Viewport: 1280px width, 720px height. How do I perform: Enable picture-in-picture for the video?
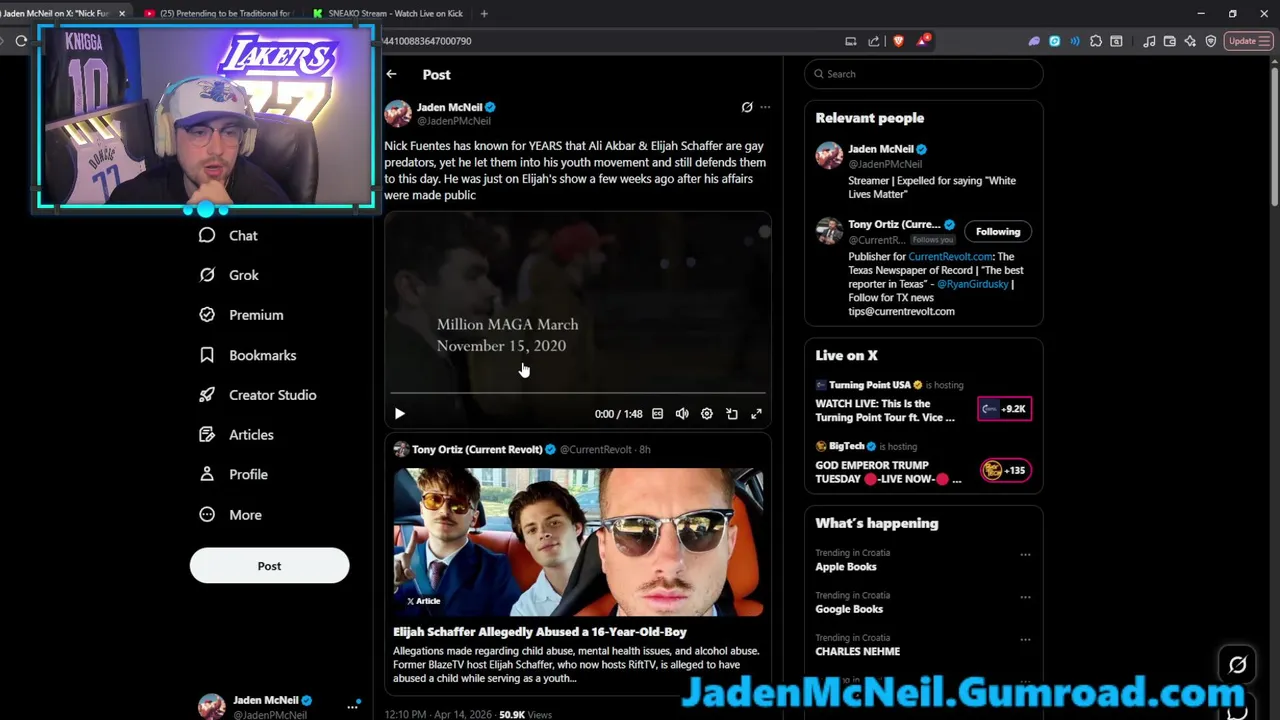(732, 414)
